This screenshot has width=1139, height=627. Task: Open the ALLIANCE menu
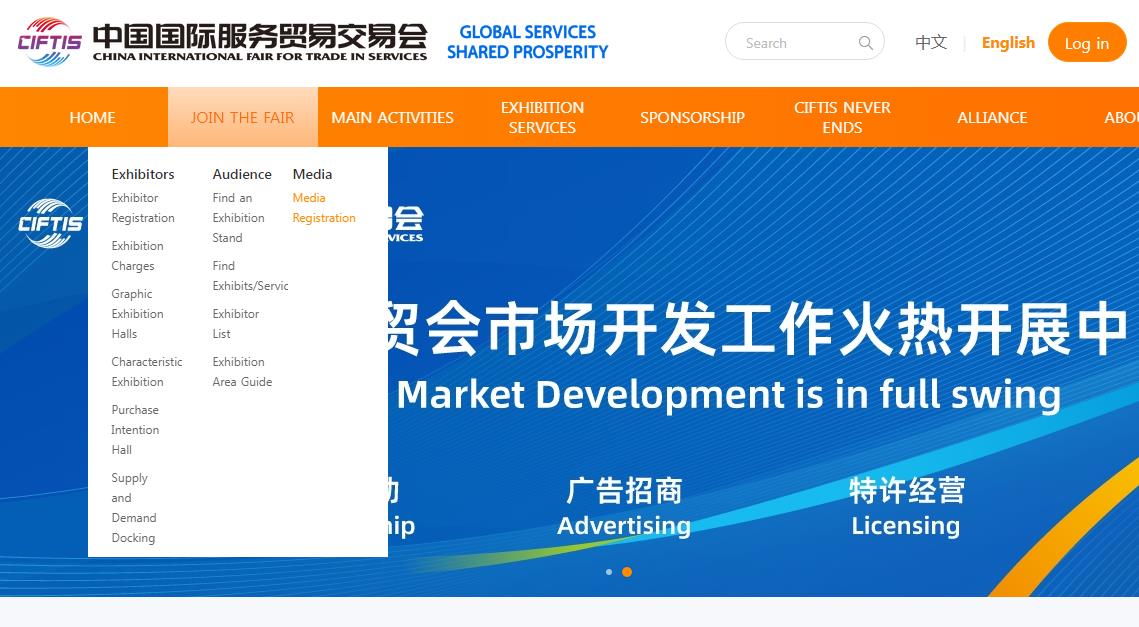992,118
